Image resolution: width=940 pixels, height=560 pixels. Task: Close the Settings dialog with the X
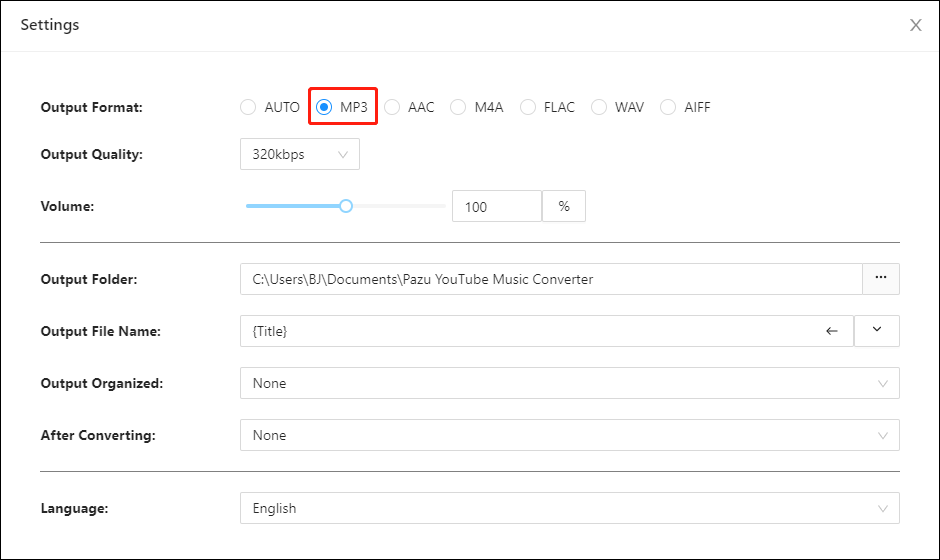click(x=915, y=25)
